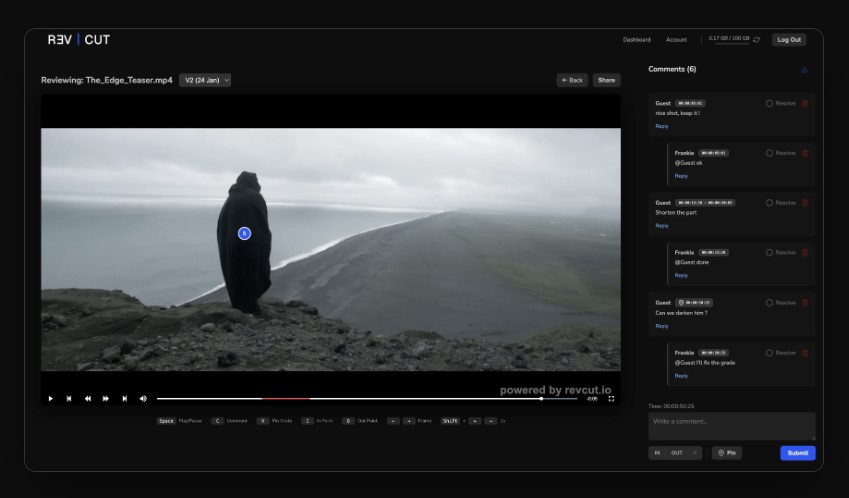Enter fullscreen with the expand icon
The width and height of the screenshot is (849, 498).
(x=611, y=399)
